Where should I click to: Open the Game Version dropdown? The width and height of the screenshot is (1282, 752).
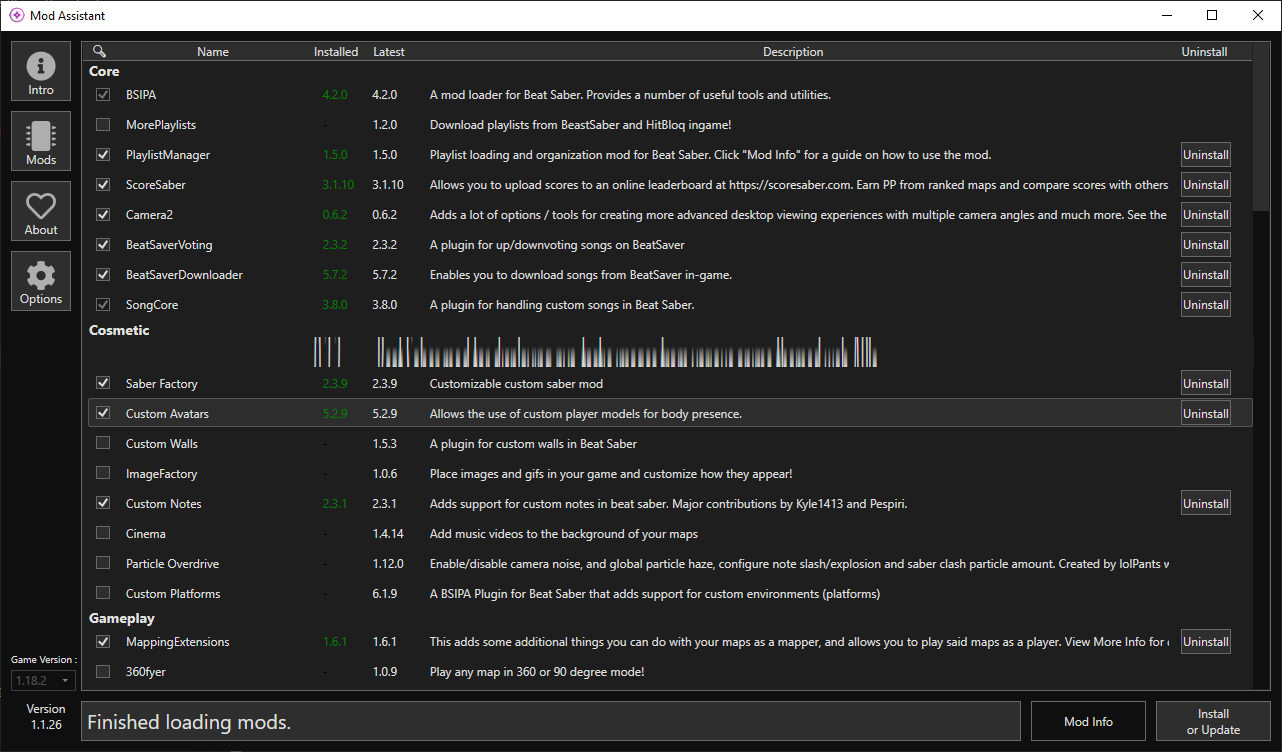tap(42, 679)
